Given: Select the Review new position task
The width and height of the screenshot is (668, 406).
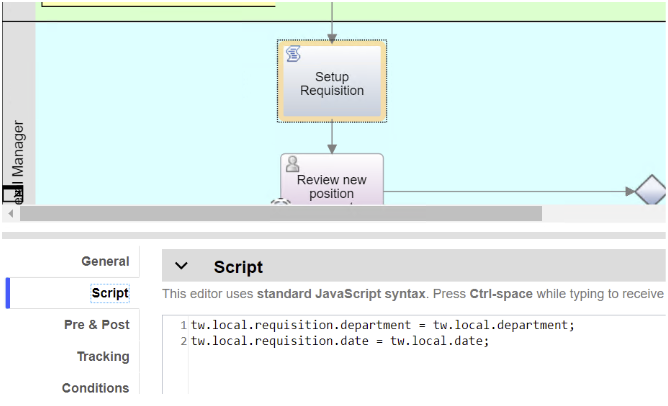Looking at the screenshot, I should (332, 179).
